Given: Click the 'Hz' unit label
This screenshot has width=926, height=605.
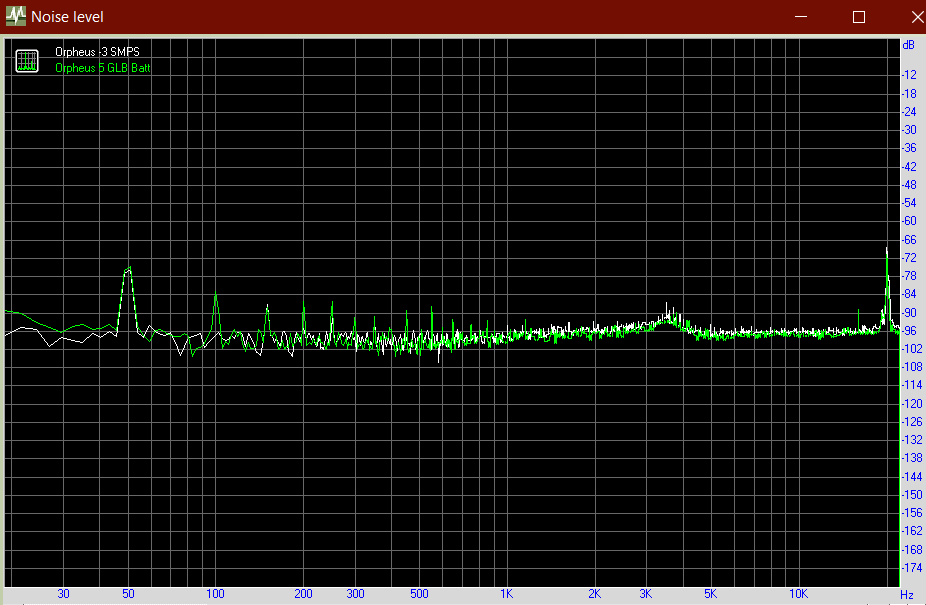Looking at the screenshot, I should (x=907, y=594).
